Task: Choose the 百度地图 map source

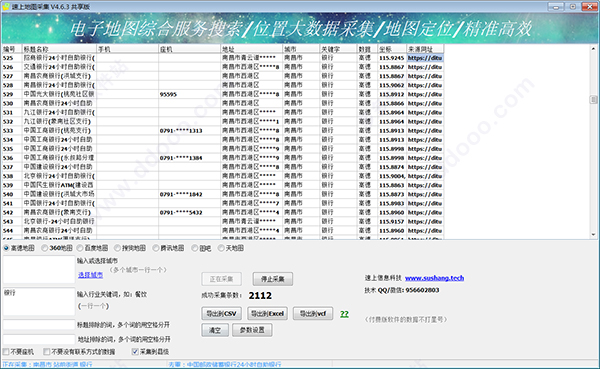Action: [x=92, y=248]
